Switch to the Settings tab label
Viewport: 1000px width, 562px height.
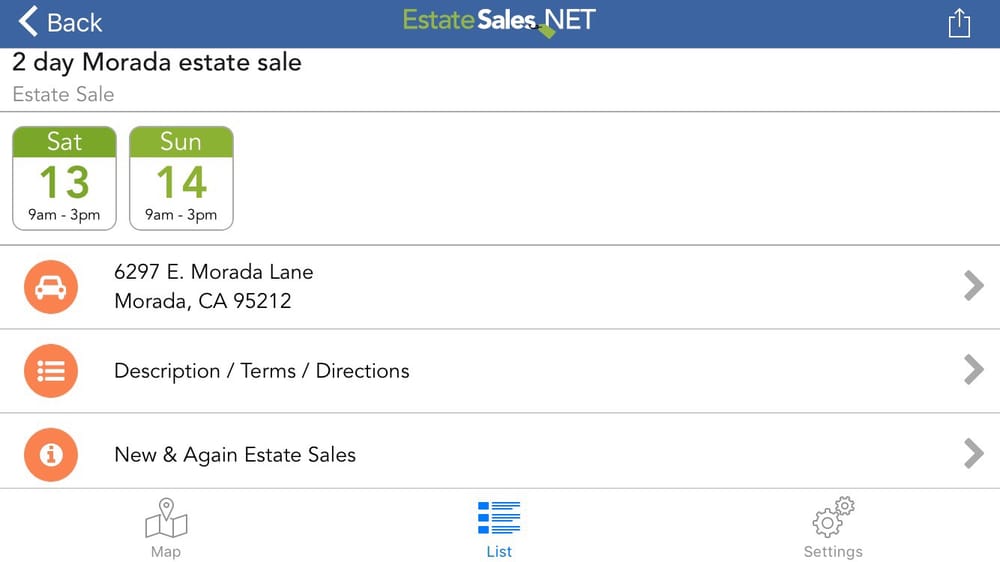click(833, 551)
